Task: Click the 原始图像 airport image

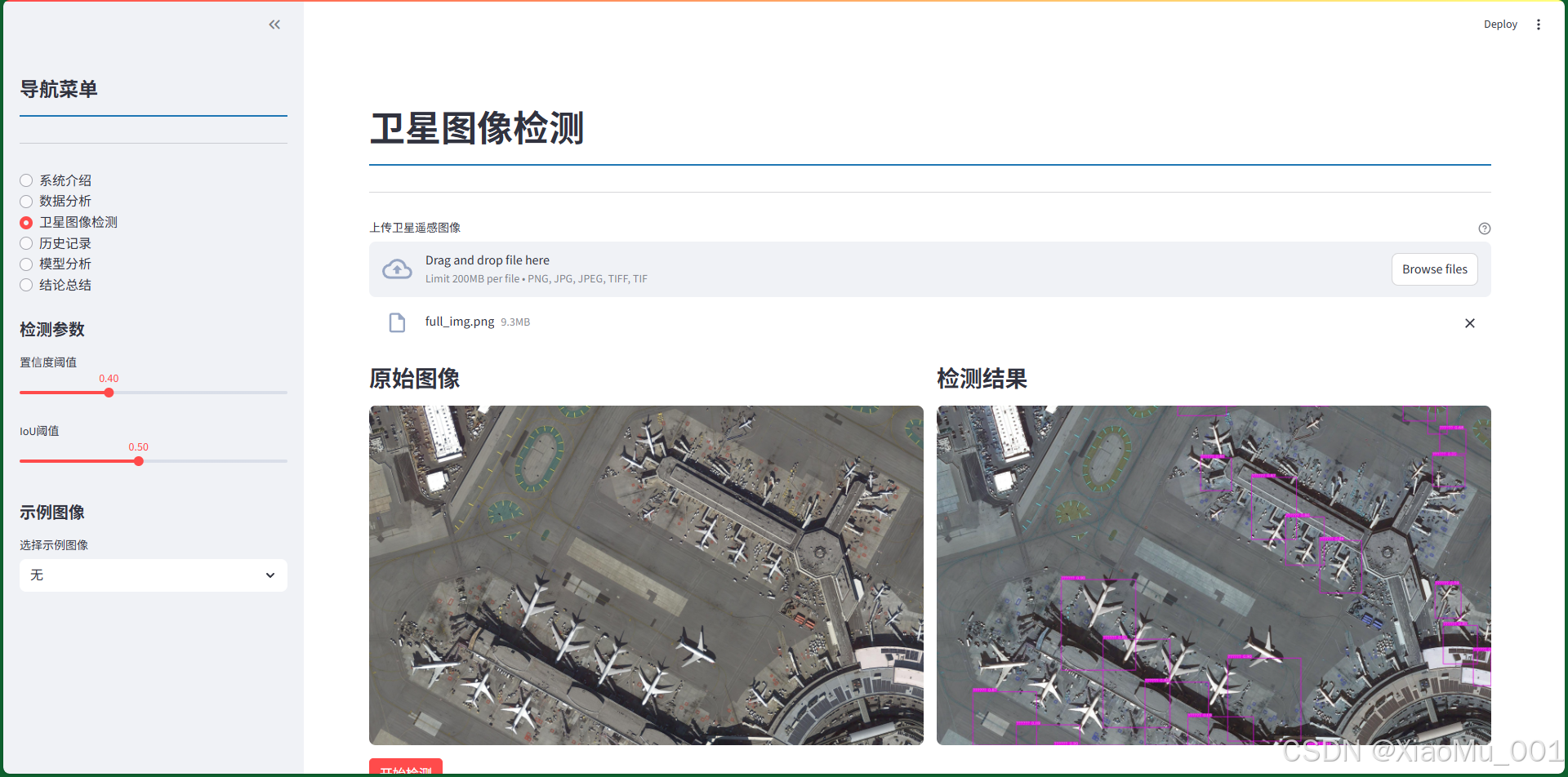Action: 646,575
